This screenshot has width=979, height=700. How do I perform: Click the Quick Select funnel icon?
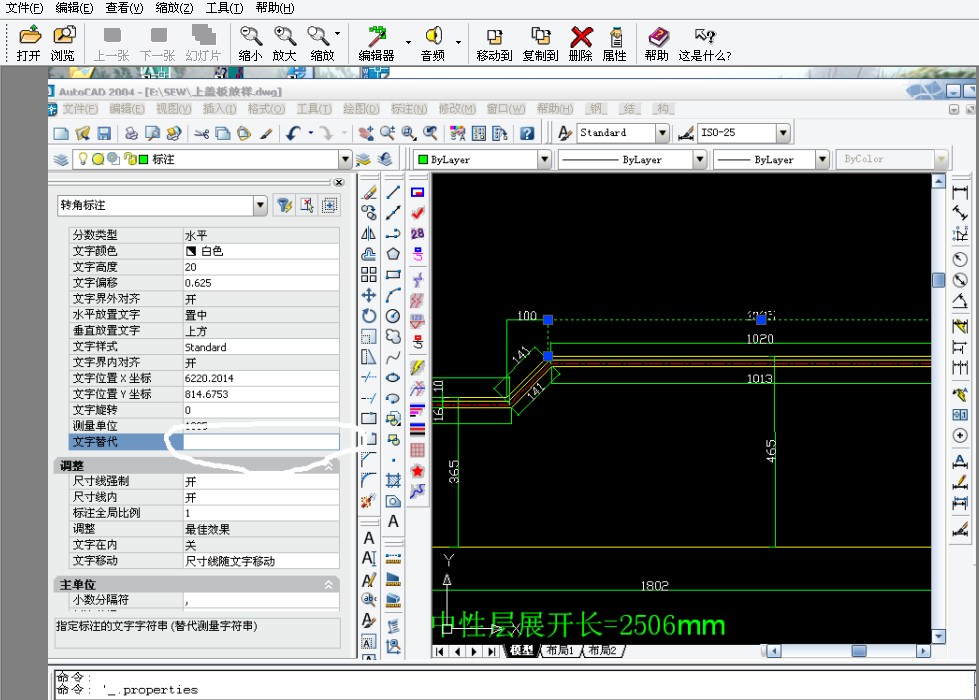click(x=285, y=205)
